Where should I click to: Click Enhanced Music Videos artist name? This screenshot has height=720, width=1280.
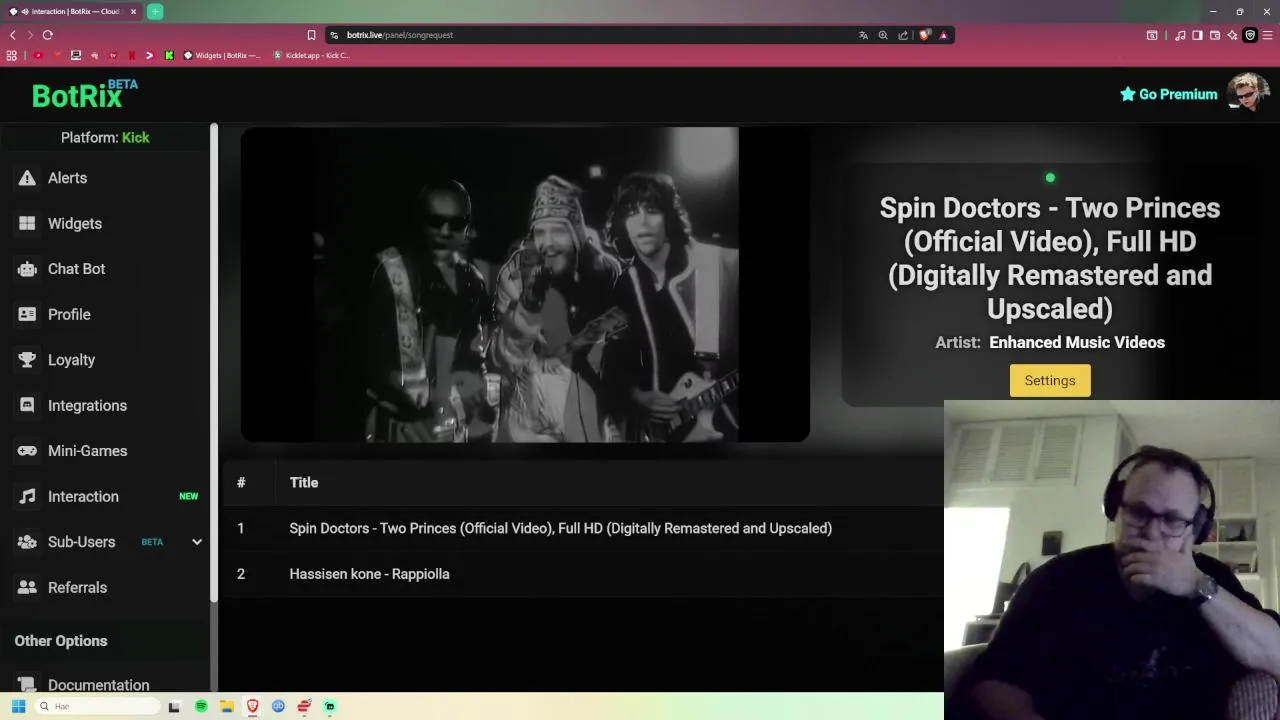1077,342
